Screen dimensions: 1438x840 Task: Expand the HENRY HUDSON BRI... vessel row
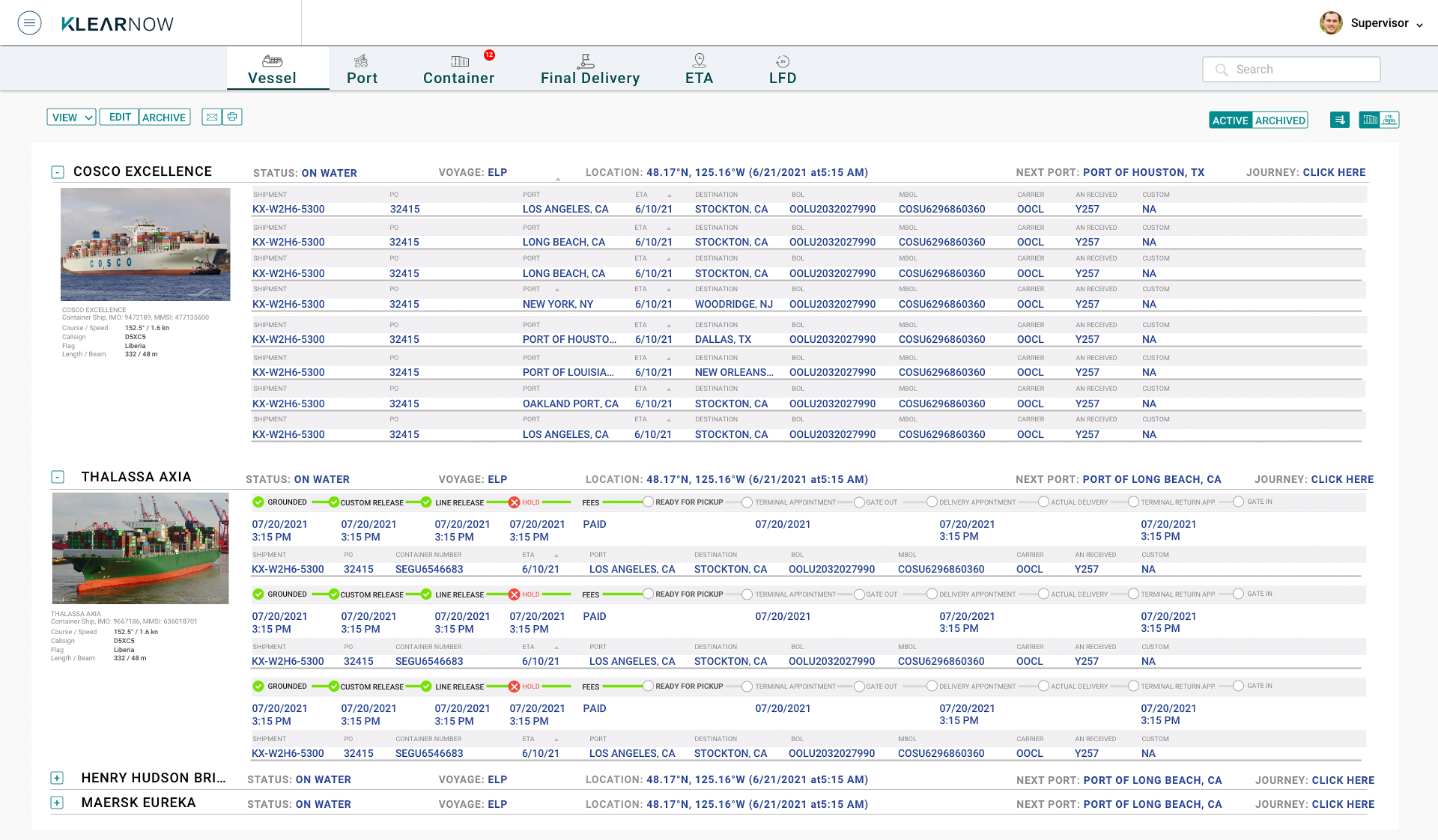tap(57, 779)
